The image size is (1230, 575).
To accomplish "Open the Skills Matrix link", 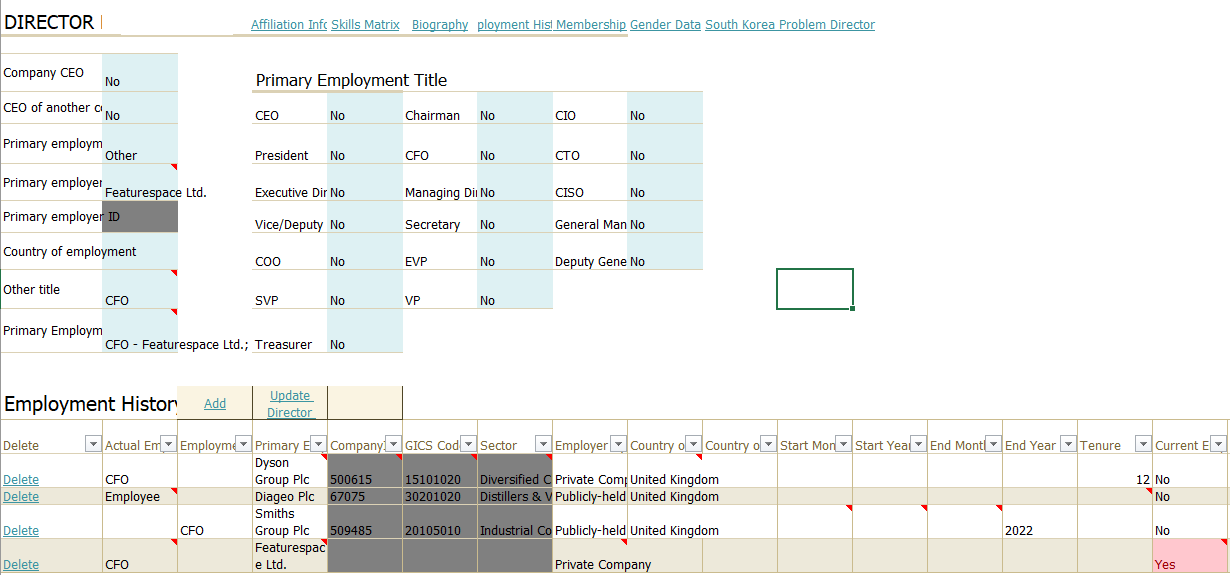I will tap(365, 25).
